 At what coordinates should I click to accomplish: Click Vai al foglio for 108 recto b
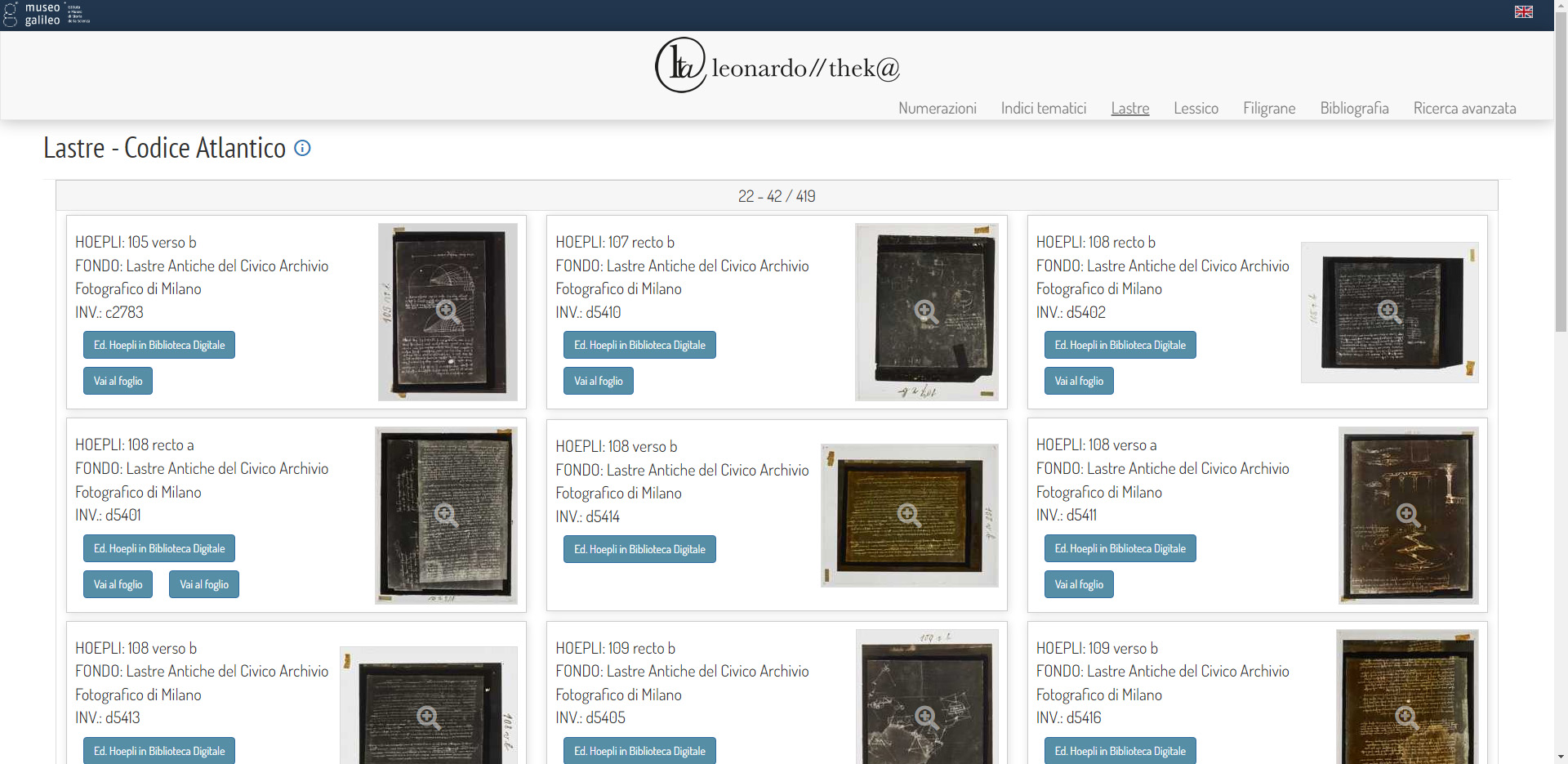click(1079, 381)
